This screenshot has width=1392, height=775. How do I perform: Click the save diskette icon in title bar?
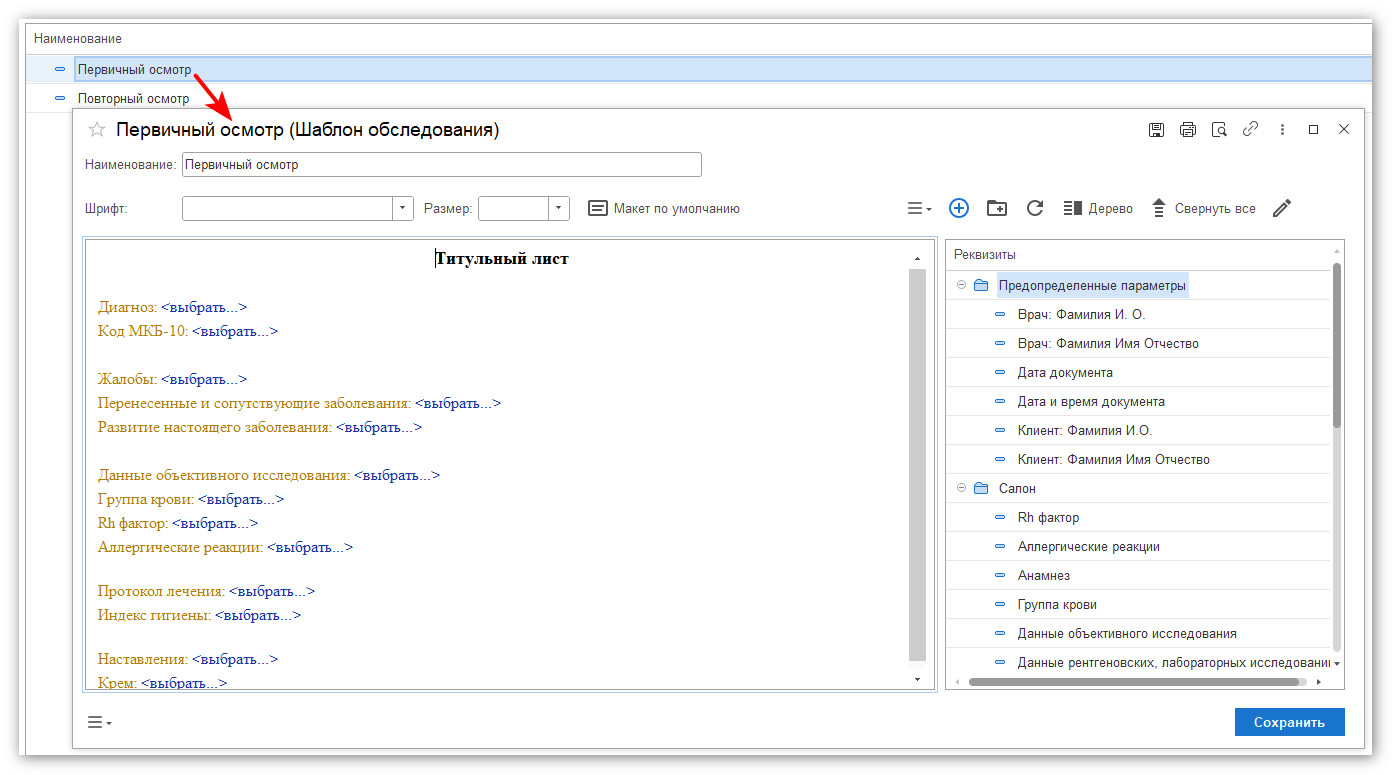click(x=1156, y=130)
